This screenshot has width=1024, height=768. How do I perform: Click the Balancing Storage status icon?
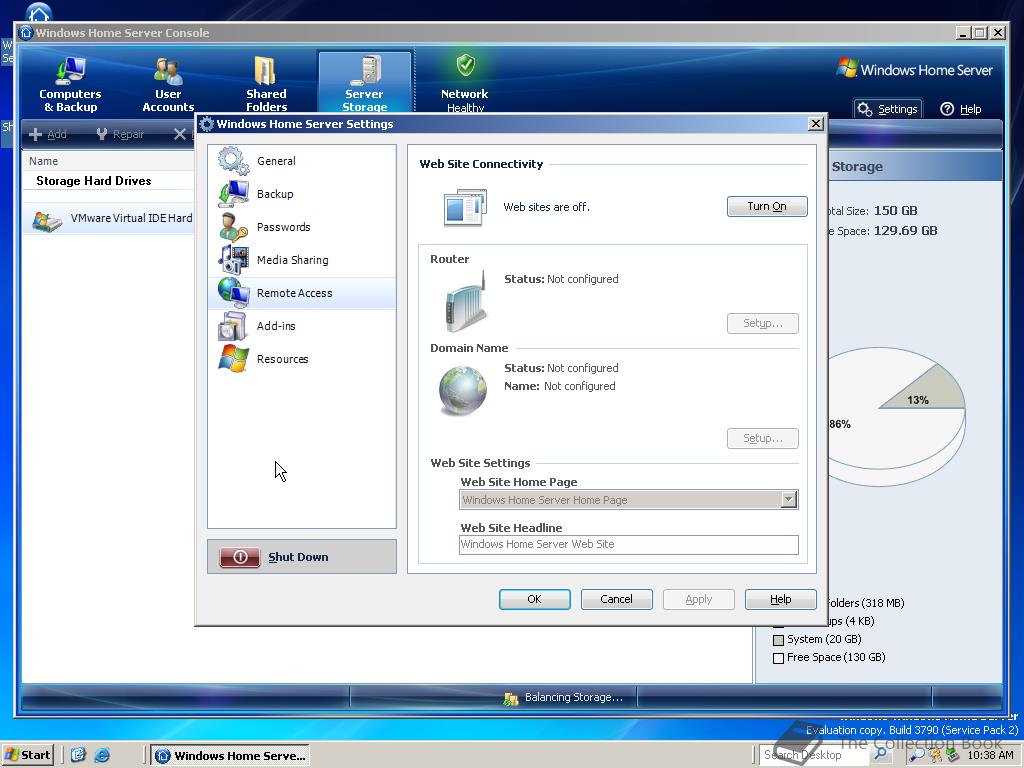point(511,699)
